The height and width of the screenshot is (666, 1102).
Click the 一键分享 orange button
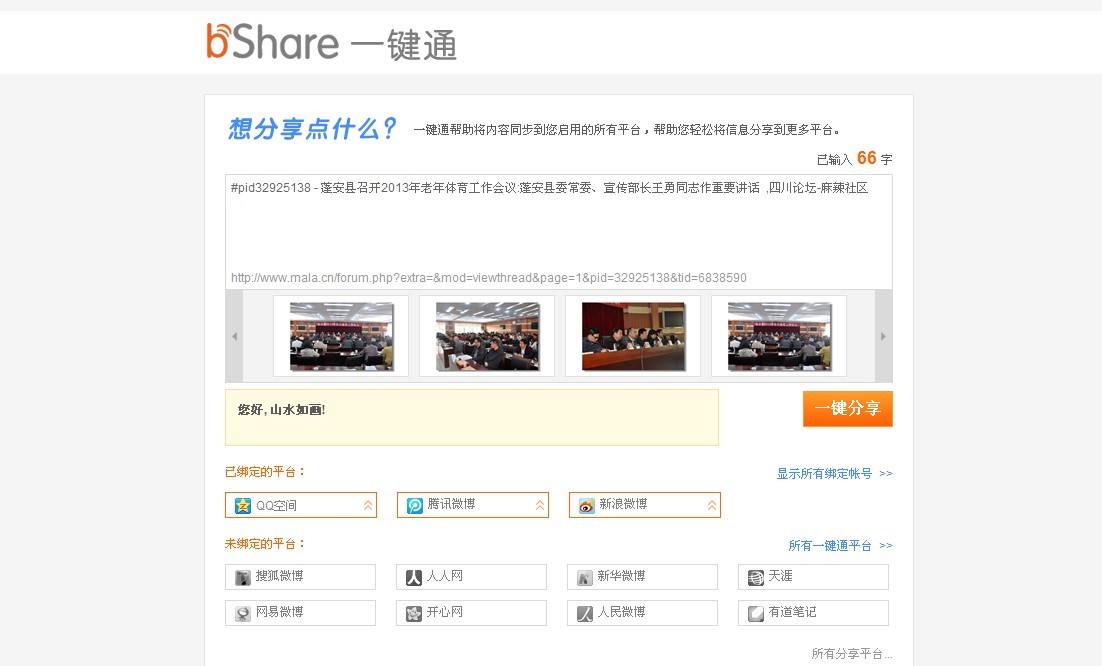pyautogui.click(x=848, y=408)
